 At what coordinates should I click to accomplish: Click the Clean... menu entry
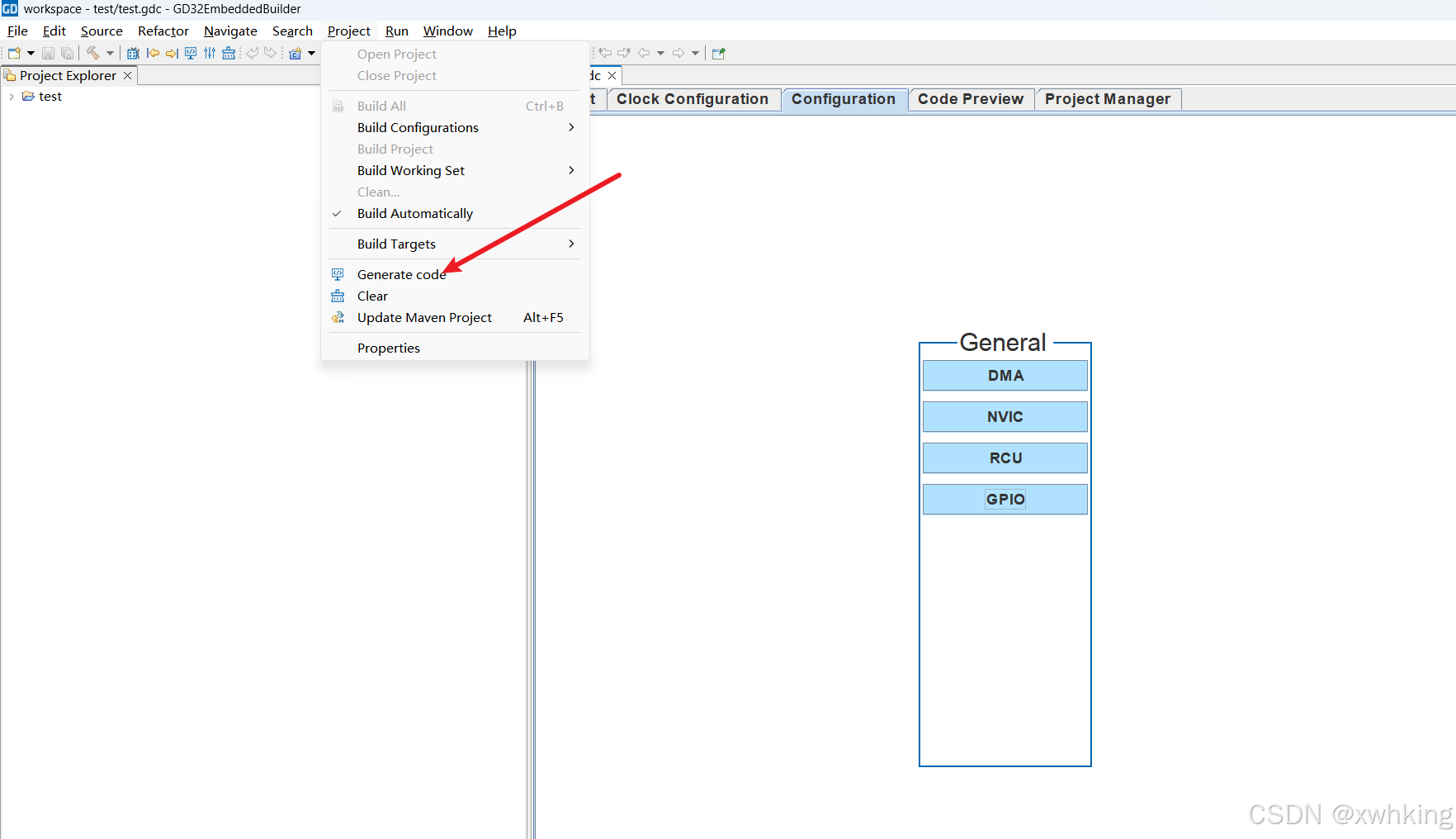tap(455, 192)
